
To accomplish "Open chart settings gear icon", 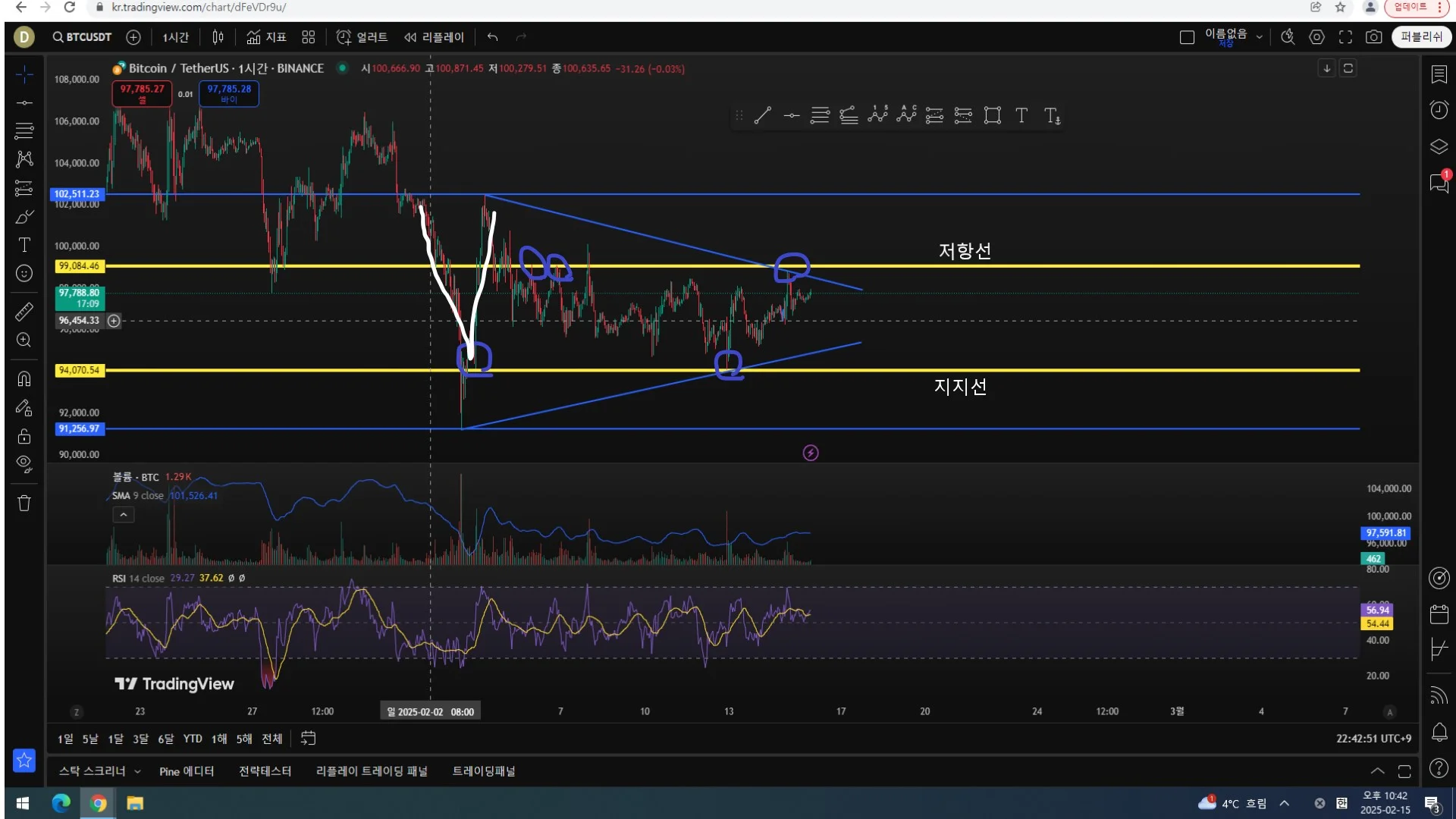I will (1316, 37).
